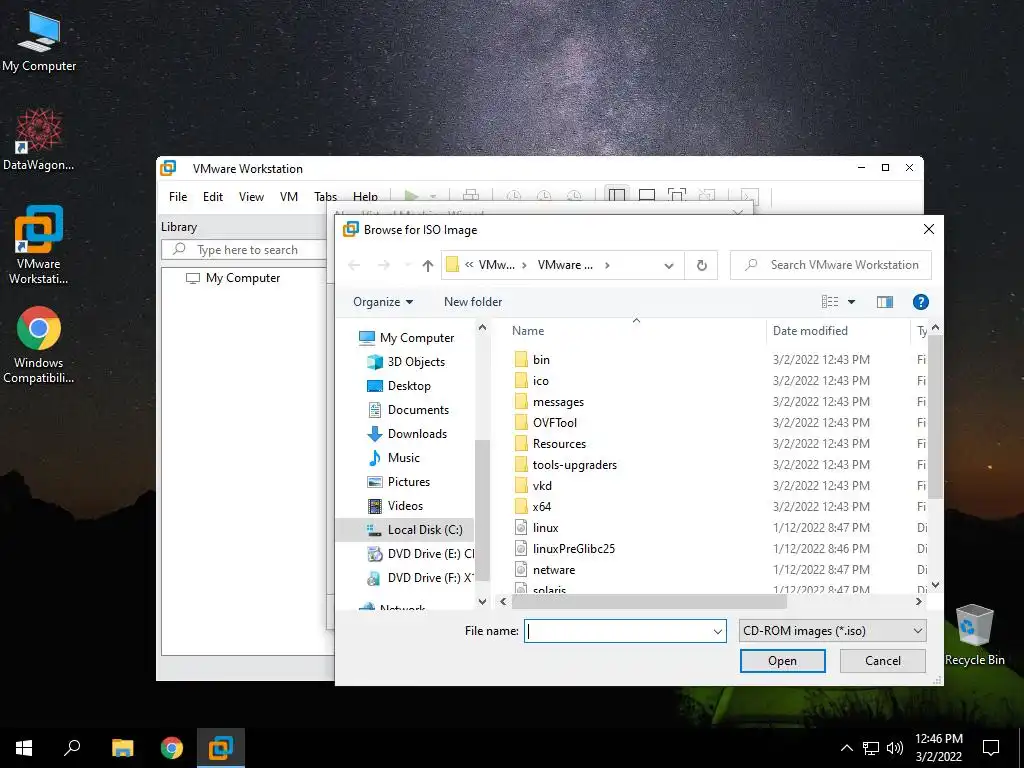The width and height of the screenshot is (1024, 768).
Task: Select the netware ISO file
Action: click(x=544, y=569)
